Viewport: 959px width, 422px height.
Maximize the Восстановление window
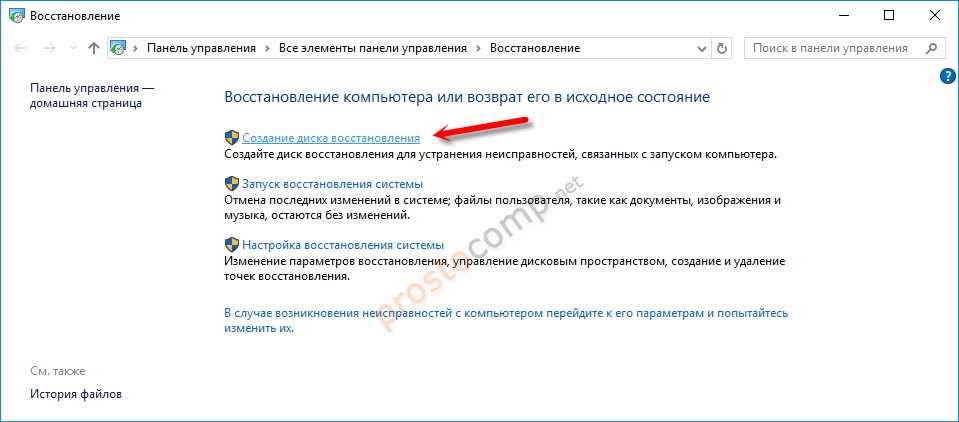tap(889, 16)
